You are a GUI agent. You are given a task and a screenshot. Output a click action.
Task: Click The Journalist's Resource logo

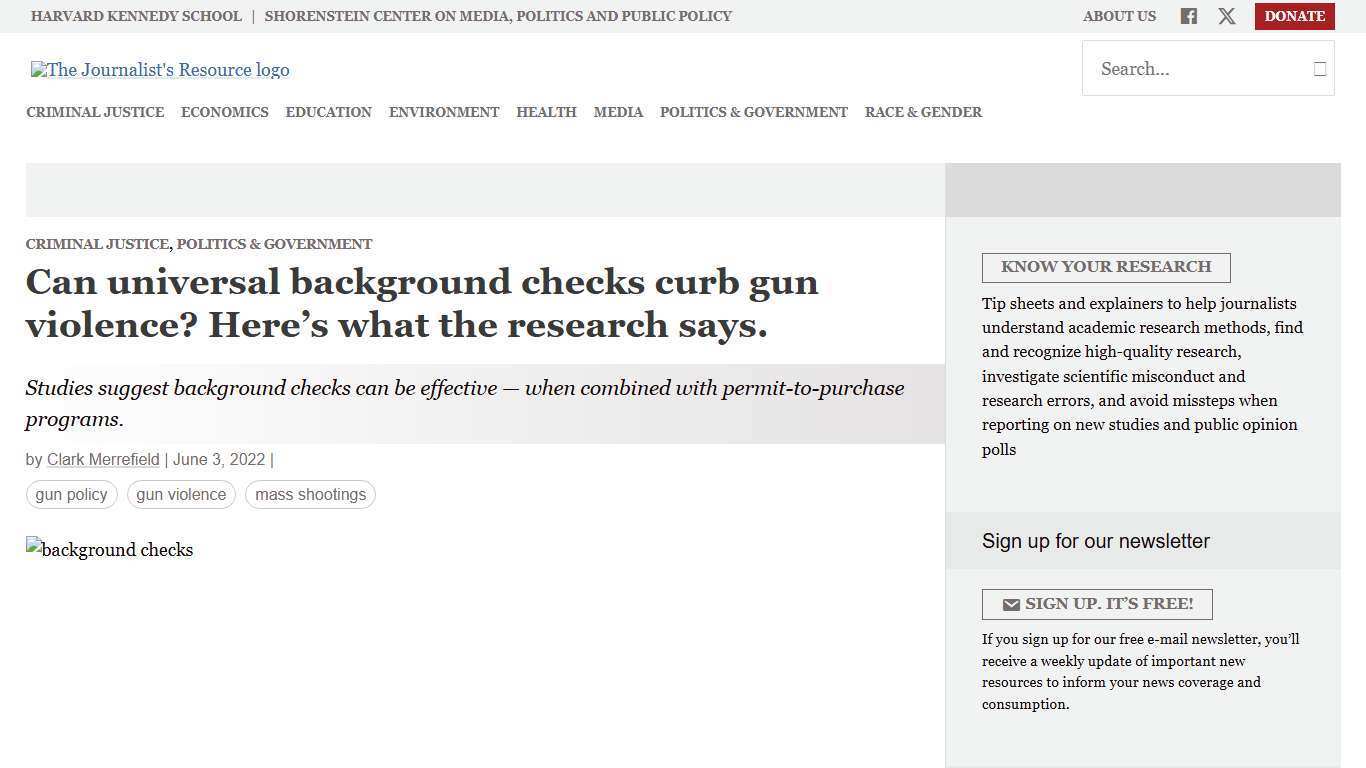[x=160, y=70]
